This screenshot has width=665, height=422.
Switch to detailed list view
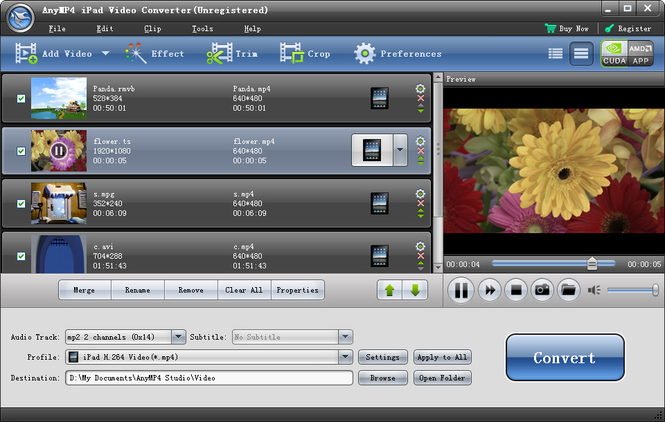coord(581,53)
